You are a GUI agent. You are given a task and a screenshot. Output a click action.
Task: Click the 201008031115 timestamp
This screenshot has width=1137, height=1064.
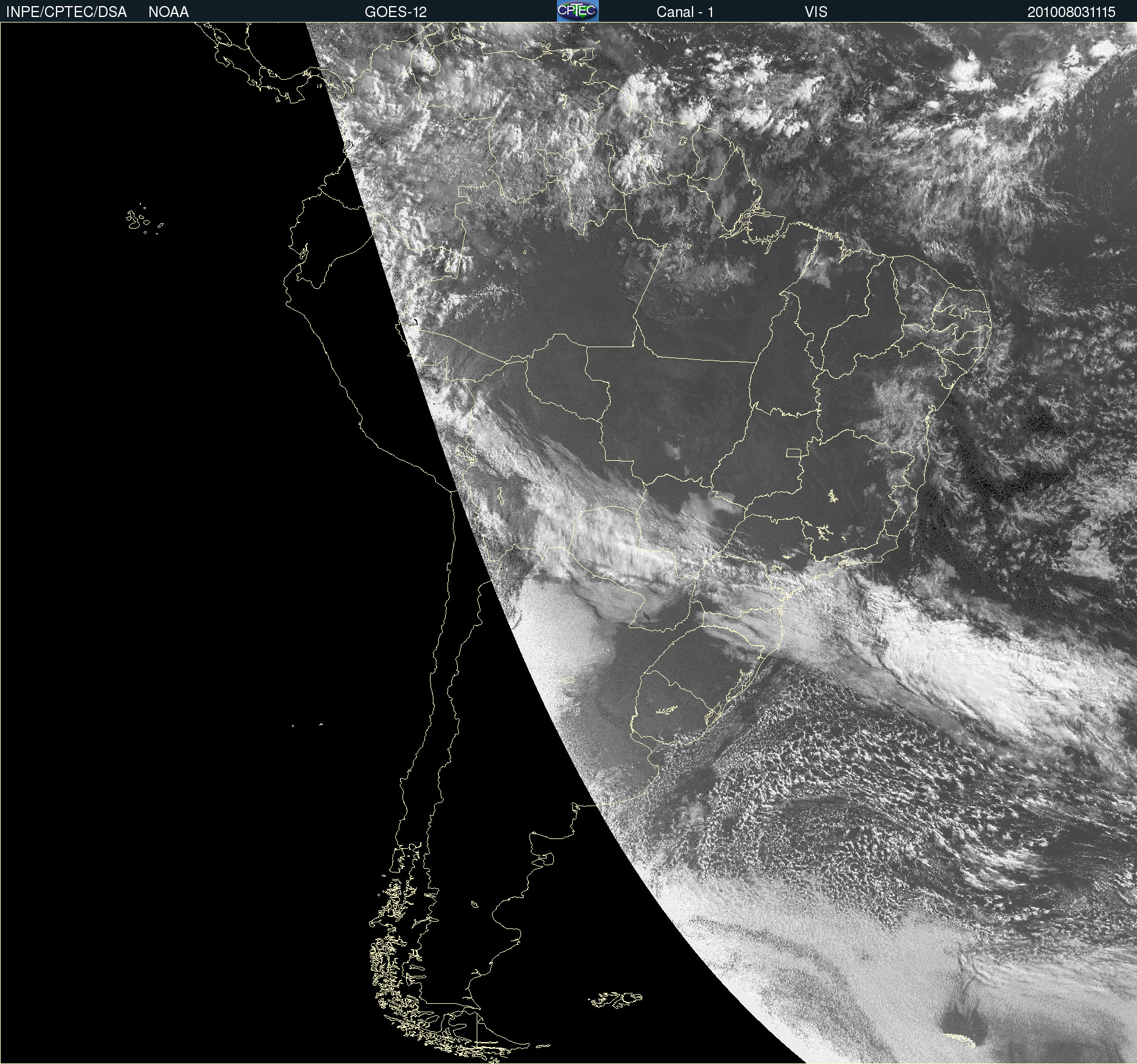1071,12
